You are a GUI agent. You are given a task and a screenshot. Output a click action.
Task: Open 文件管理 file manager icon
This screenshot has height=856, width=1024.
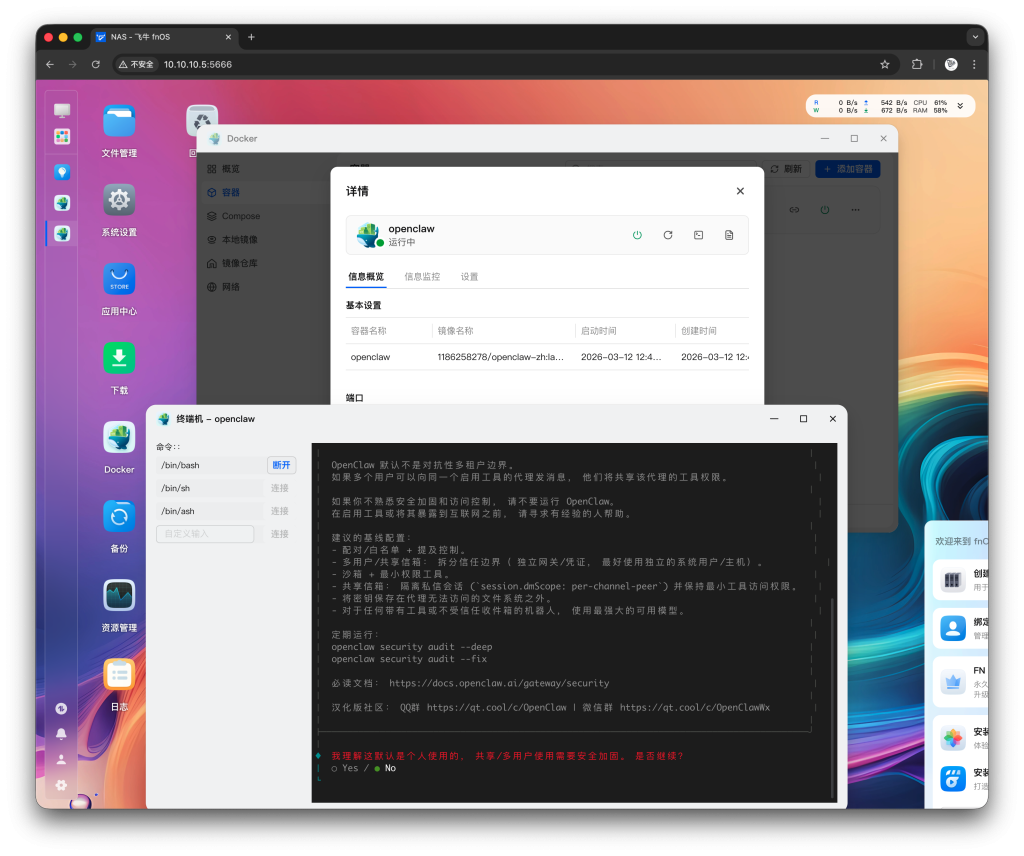point(119,122)
